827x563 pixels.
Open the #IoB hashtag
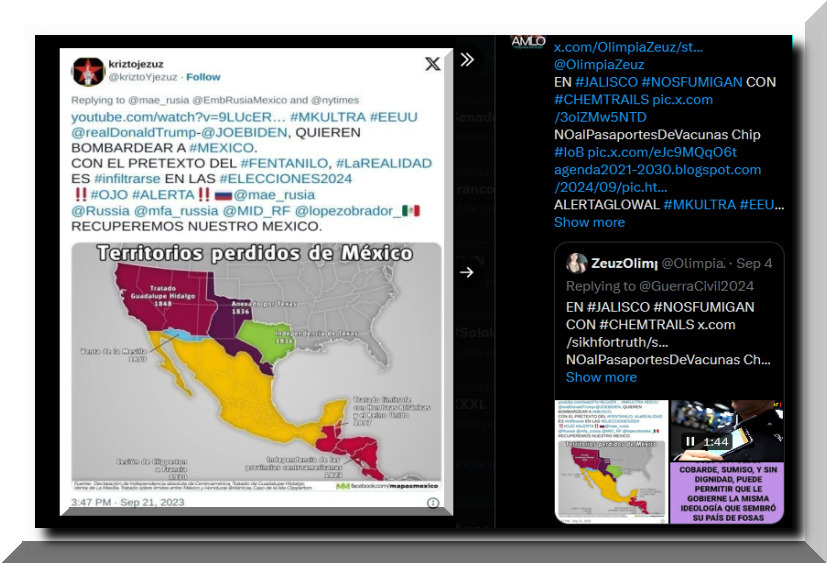(x=569, y=152)
